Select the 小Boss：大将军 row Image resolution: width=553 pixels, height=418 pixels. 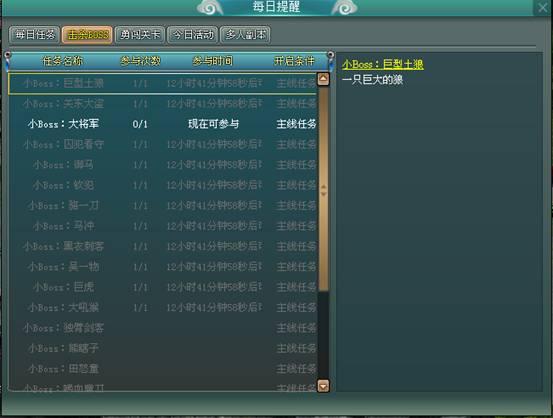pos(163,124)
